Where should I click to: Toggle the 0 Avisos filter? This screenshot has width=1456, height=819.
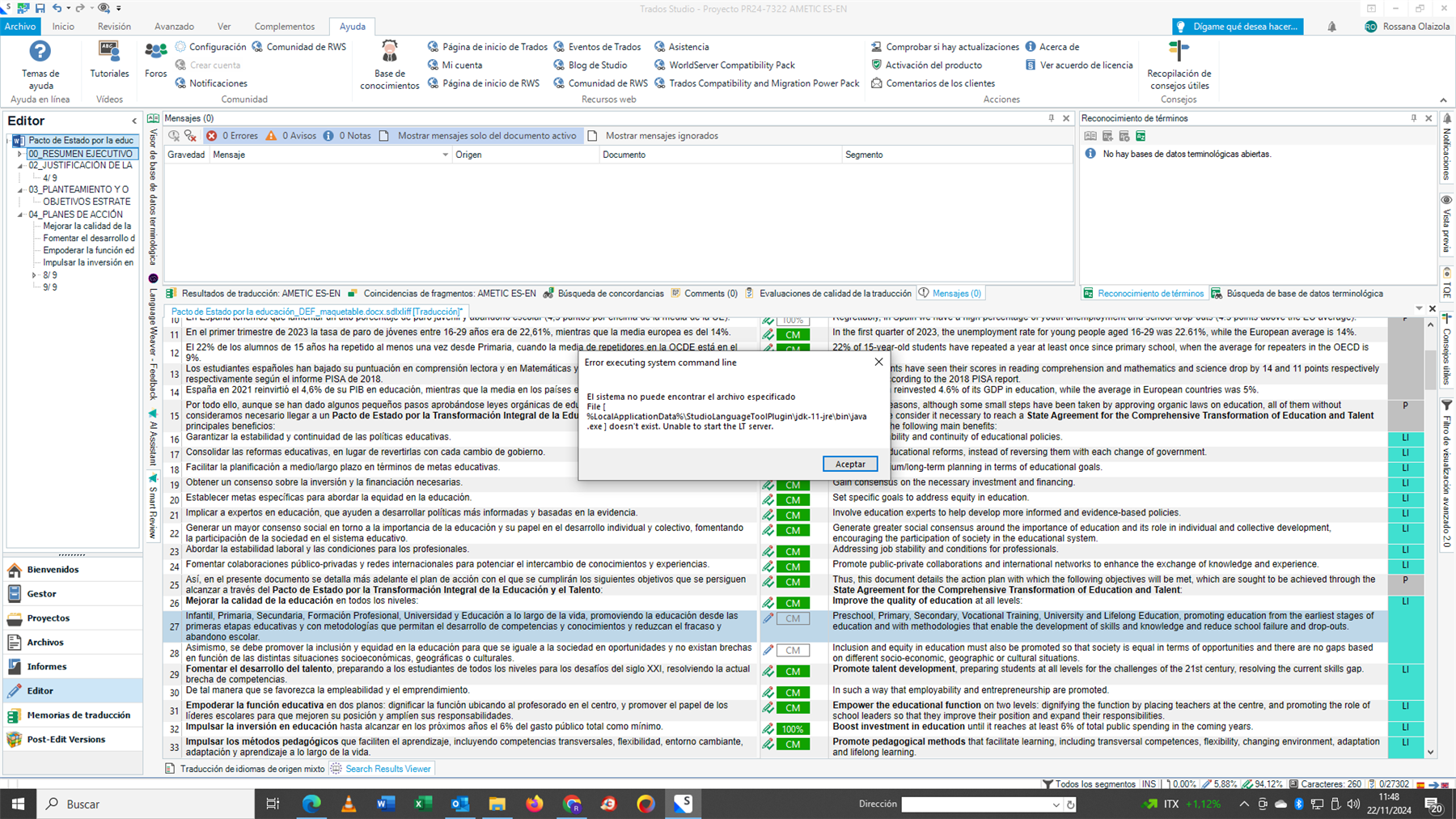291,136
